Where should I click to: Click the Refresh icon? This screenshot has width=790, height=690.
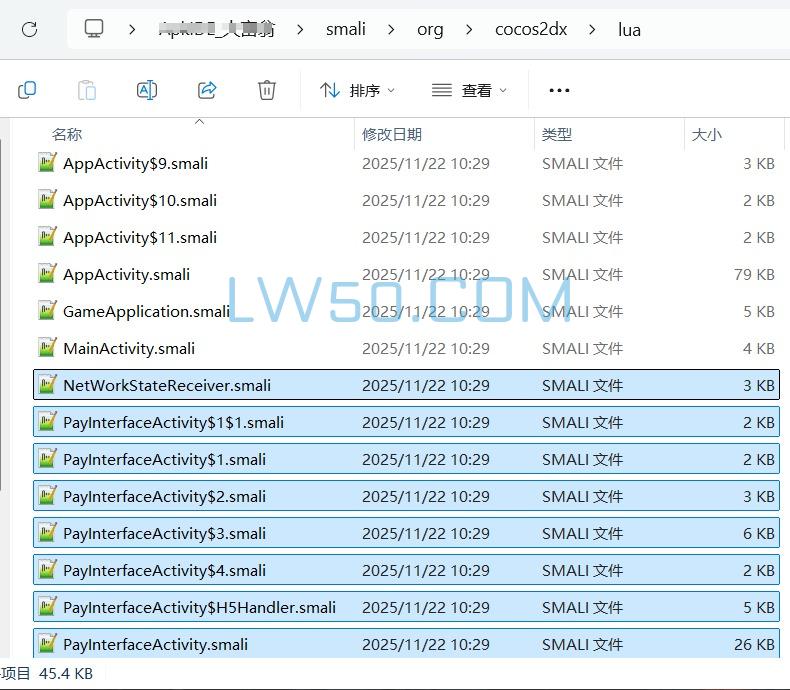click(x=30, y=29)
